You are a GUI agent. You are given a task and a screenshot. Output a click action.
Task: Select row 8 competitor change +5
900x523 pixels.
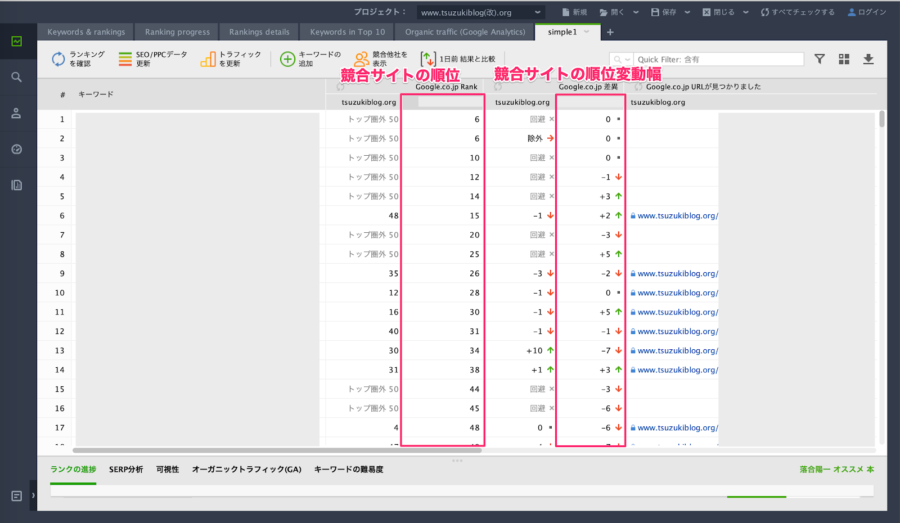(x=605, y=254)
